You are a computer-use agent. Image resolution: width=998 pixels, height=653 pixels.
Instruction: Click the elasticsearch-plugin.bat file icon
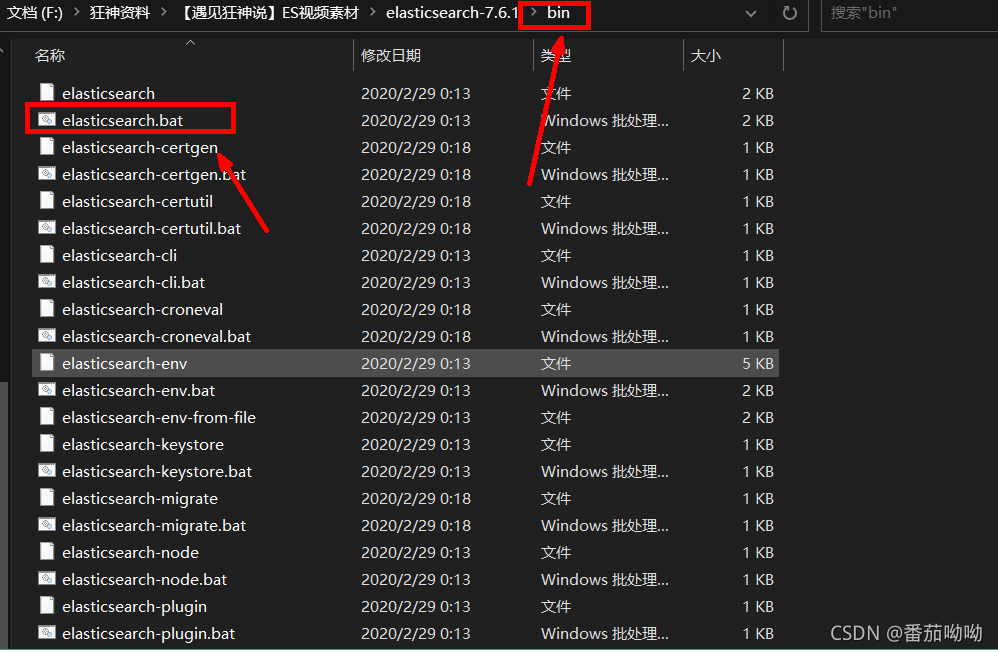[x=46, y=633]
